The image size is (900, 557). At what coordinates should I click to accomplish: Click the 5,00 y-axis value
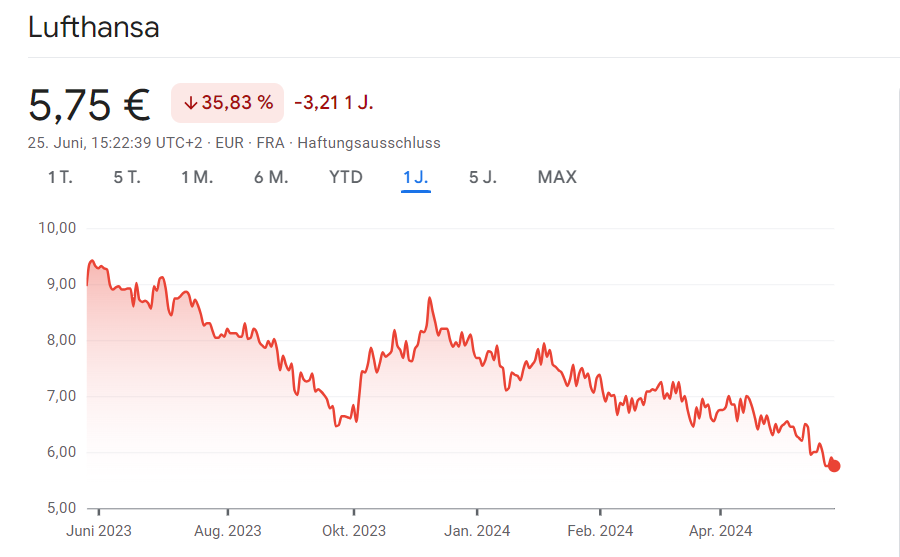(61, 508)
